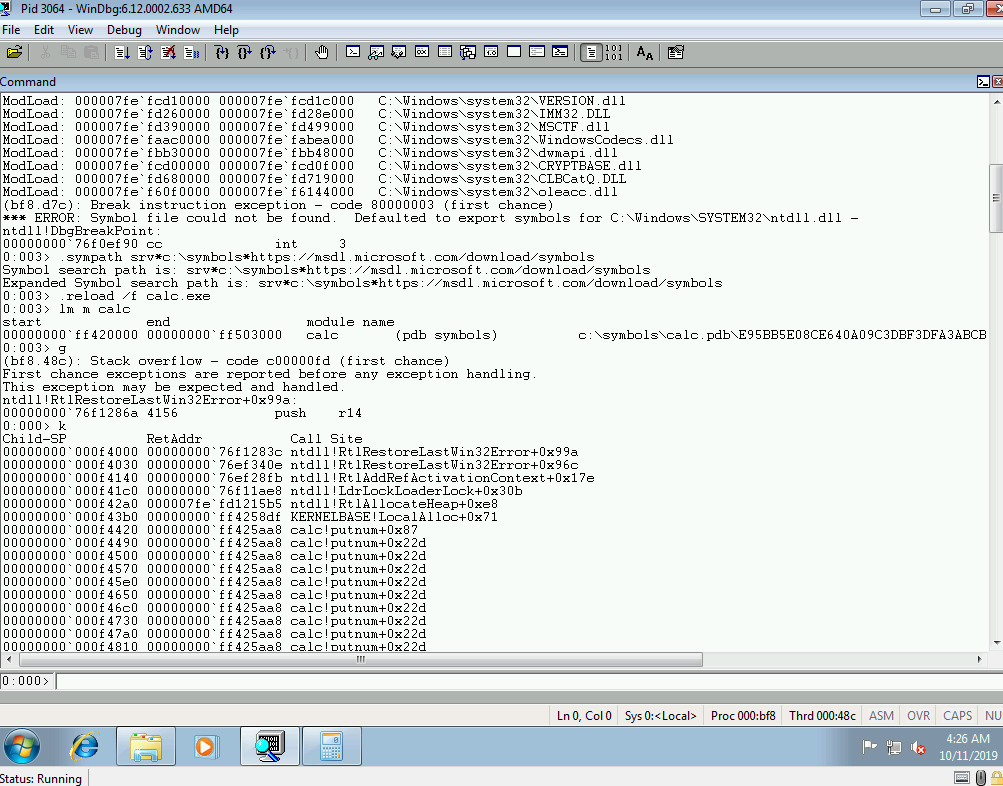Viewport: 1003px width, 786px height.
Task: Click the volume tray icon
Action: coord(919,747)
